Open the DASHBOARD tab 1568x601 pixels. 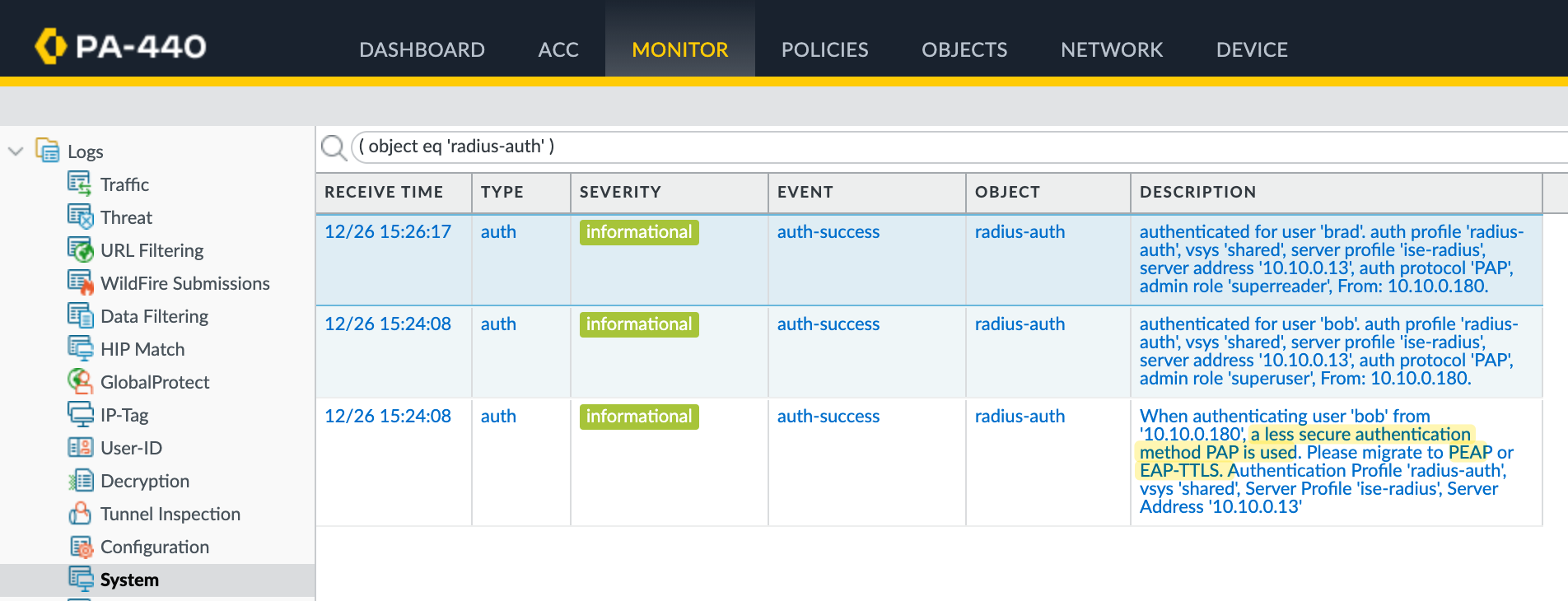click(422, 49)
